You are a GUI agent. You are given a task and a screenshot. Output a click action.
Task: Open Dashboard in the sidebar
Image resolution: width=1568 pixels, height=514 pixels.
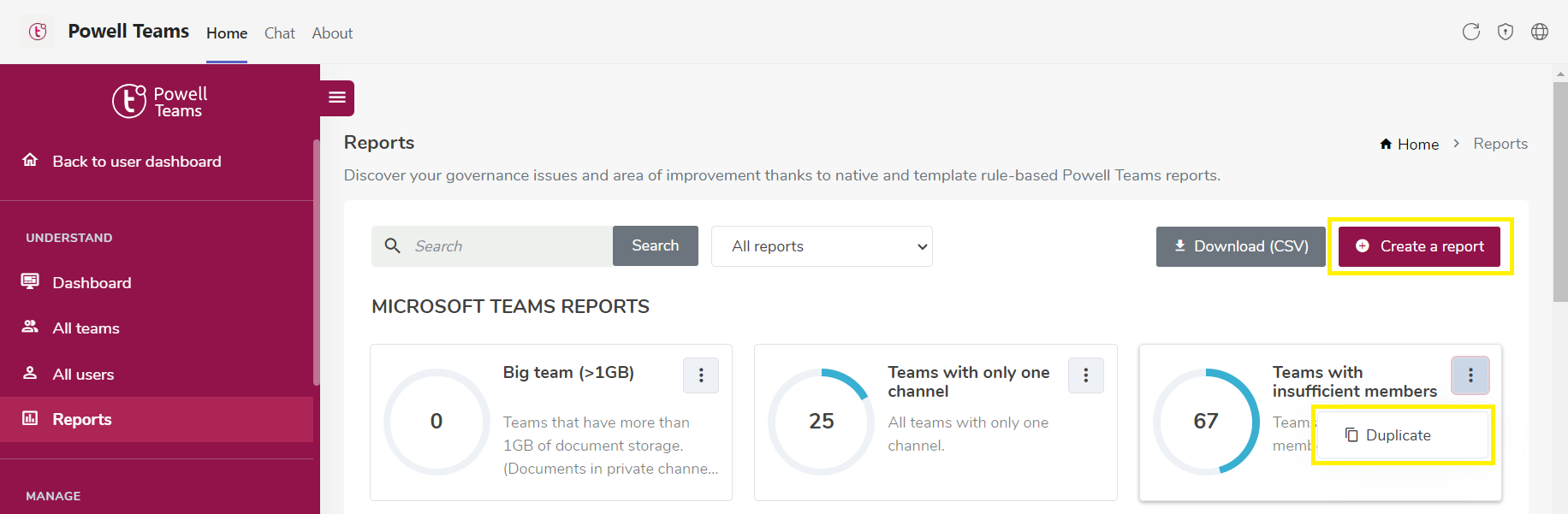point(157,282)
